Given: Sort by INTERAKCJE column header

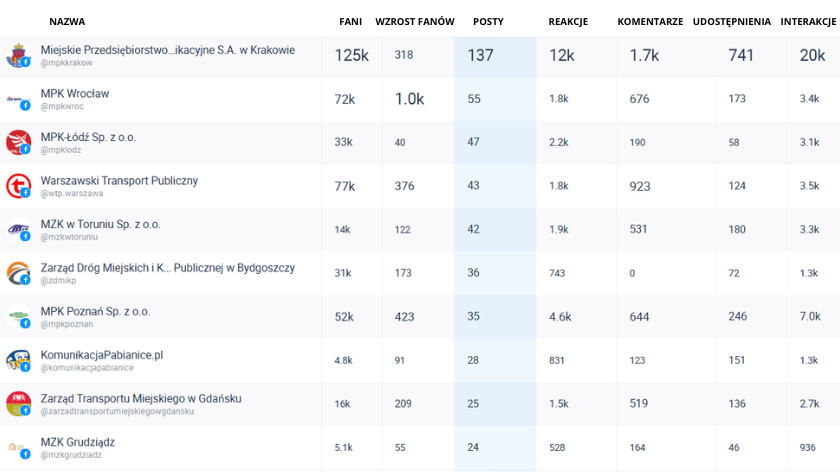Looking at the screenshot, I should click(x=808, y=21).
